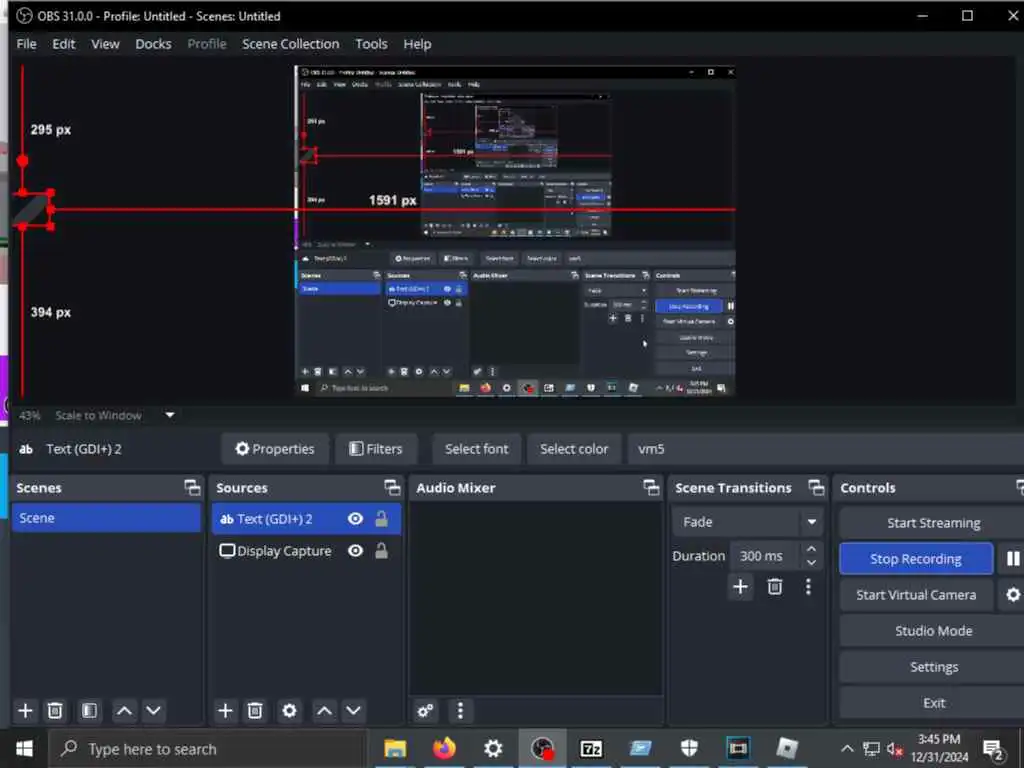1024x768 pixels.
Task: Move scene down with arrow icon
Action: (x=153, y=711)
